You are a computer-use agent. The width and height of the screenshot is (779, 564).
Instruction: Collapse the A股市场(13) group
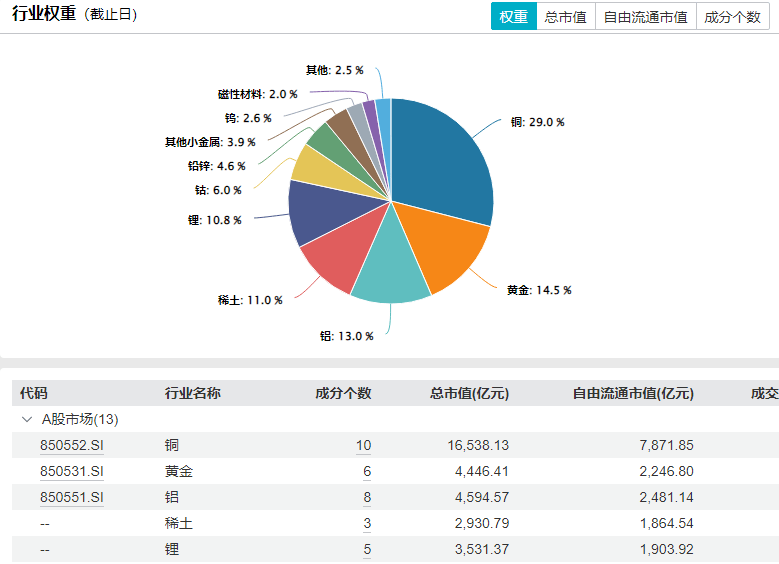tap(26, 419)
